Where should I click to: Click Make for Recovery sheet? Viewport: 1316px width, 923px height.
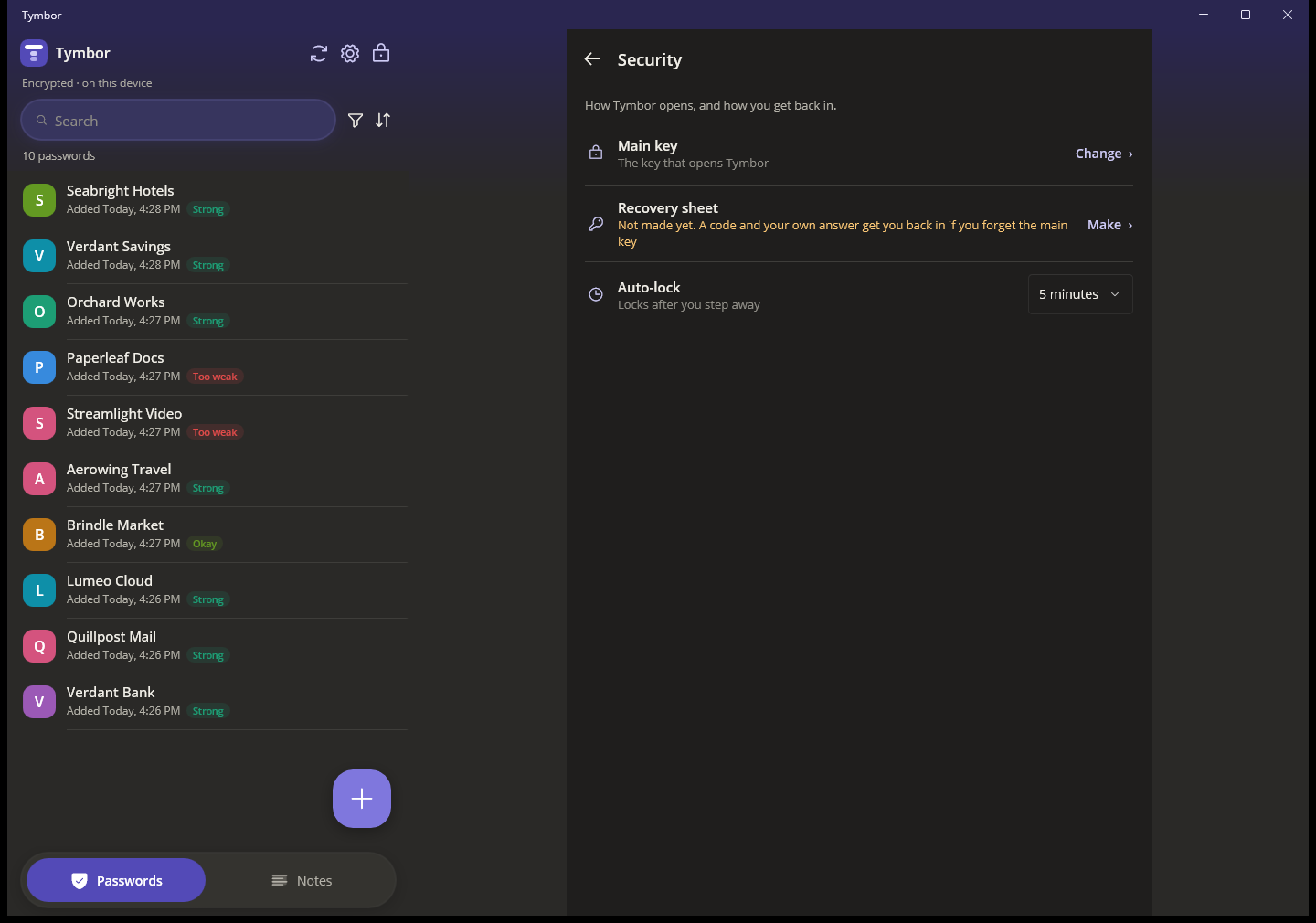[x=1109, y=225]
